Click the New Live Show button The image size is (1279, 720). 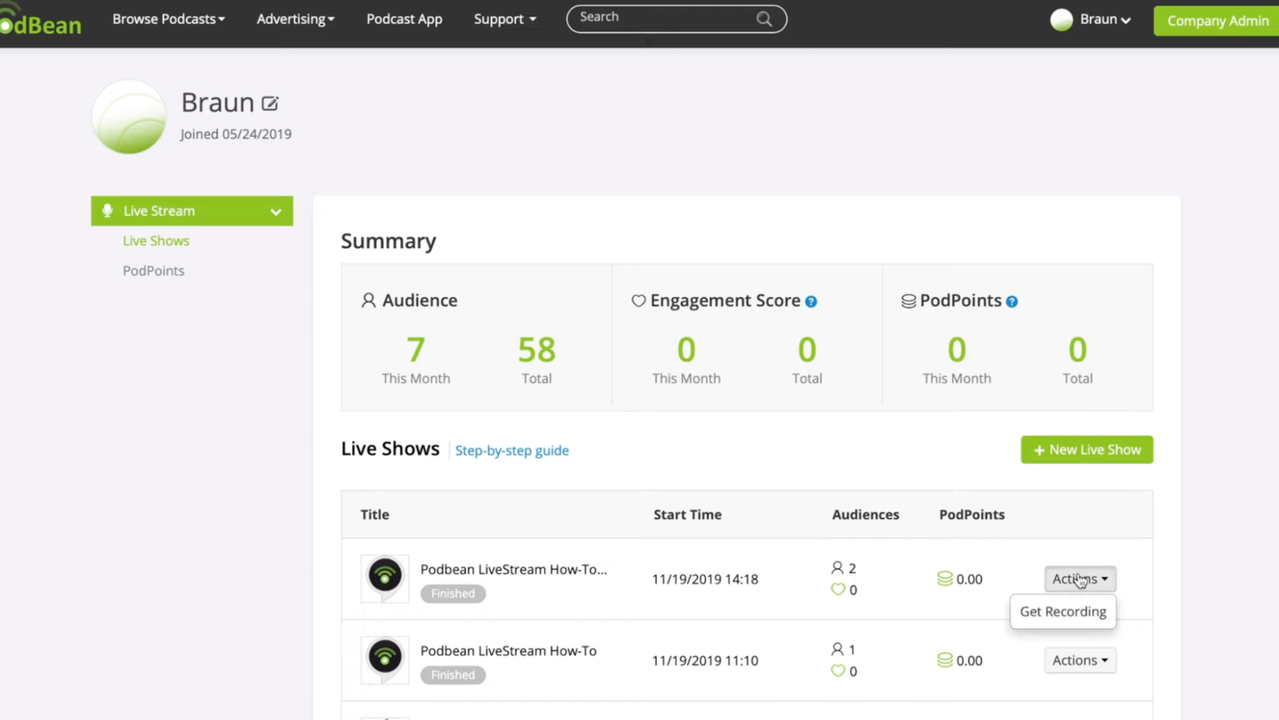click(1086, 450)
